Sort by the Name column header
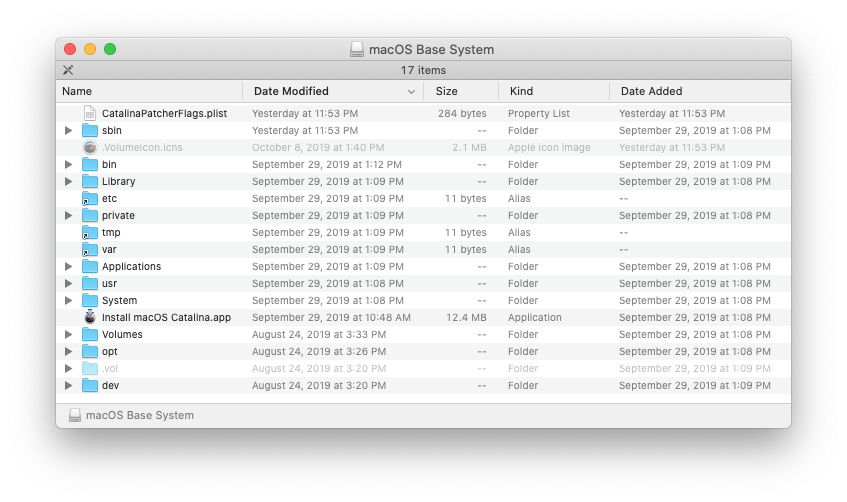The image size is (847, 502). click(149, 91)
